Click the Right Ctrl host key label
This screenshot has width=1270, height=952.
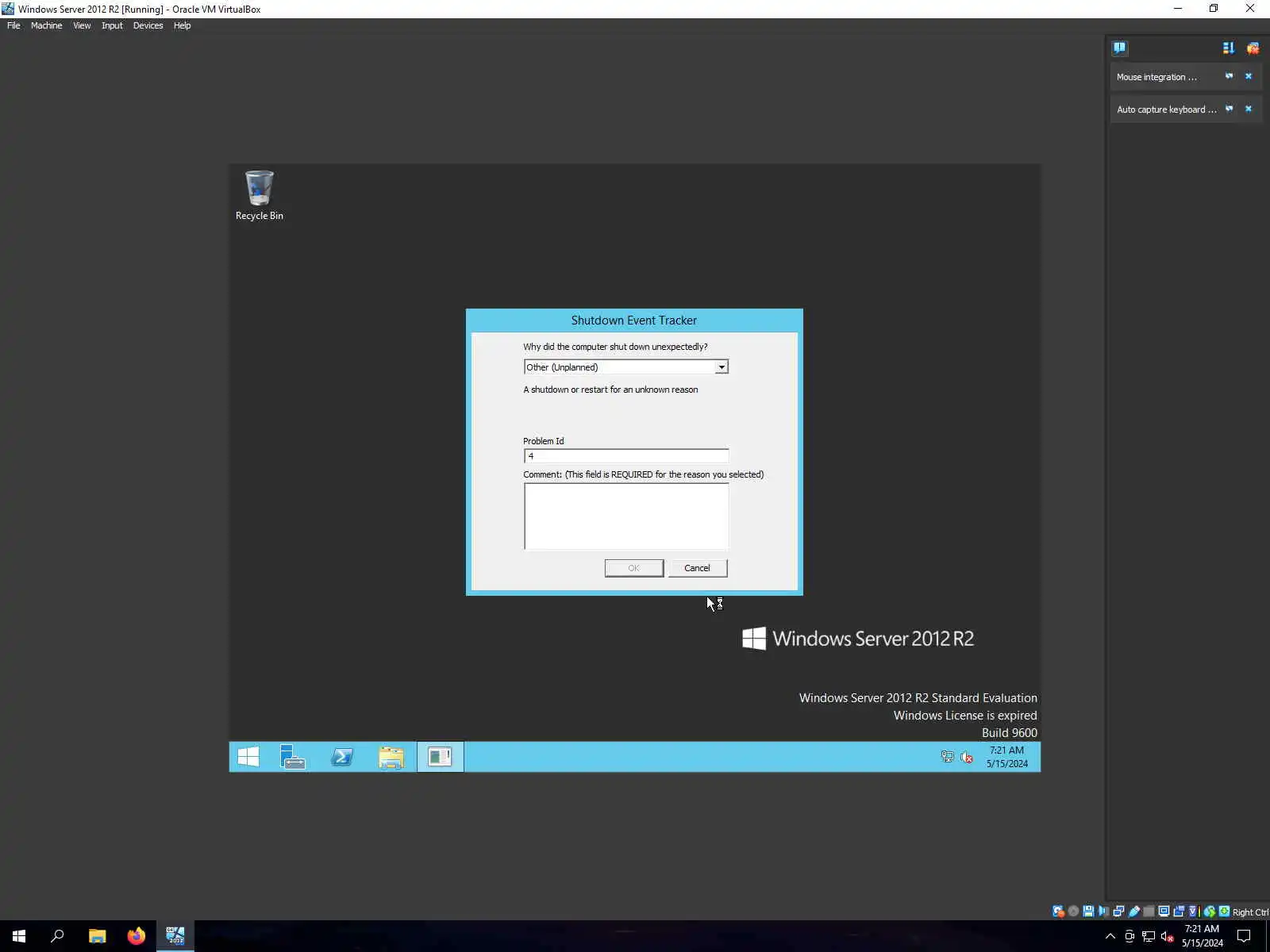[1250, 912]
